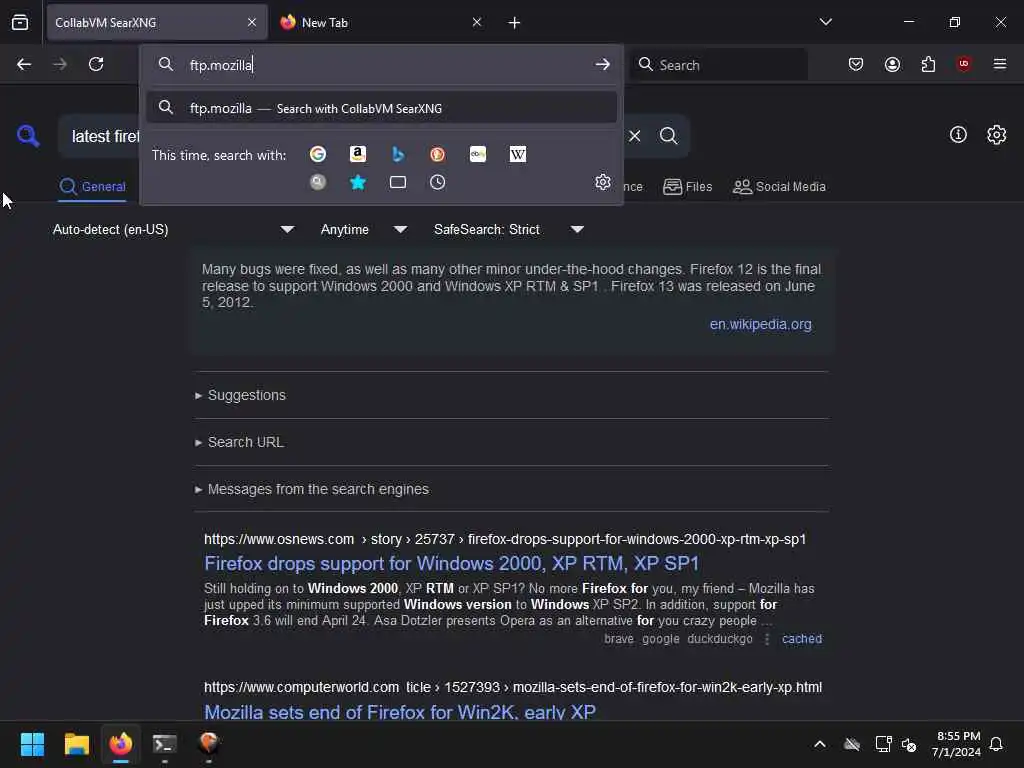Open SearXNG preferences gear

pos(997,135)
